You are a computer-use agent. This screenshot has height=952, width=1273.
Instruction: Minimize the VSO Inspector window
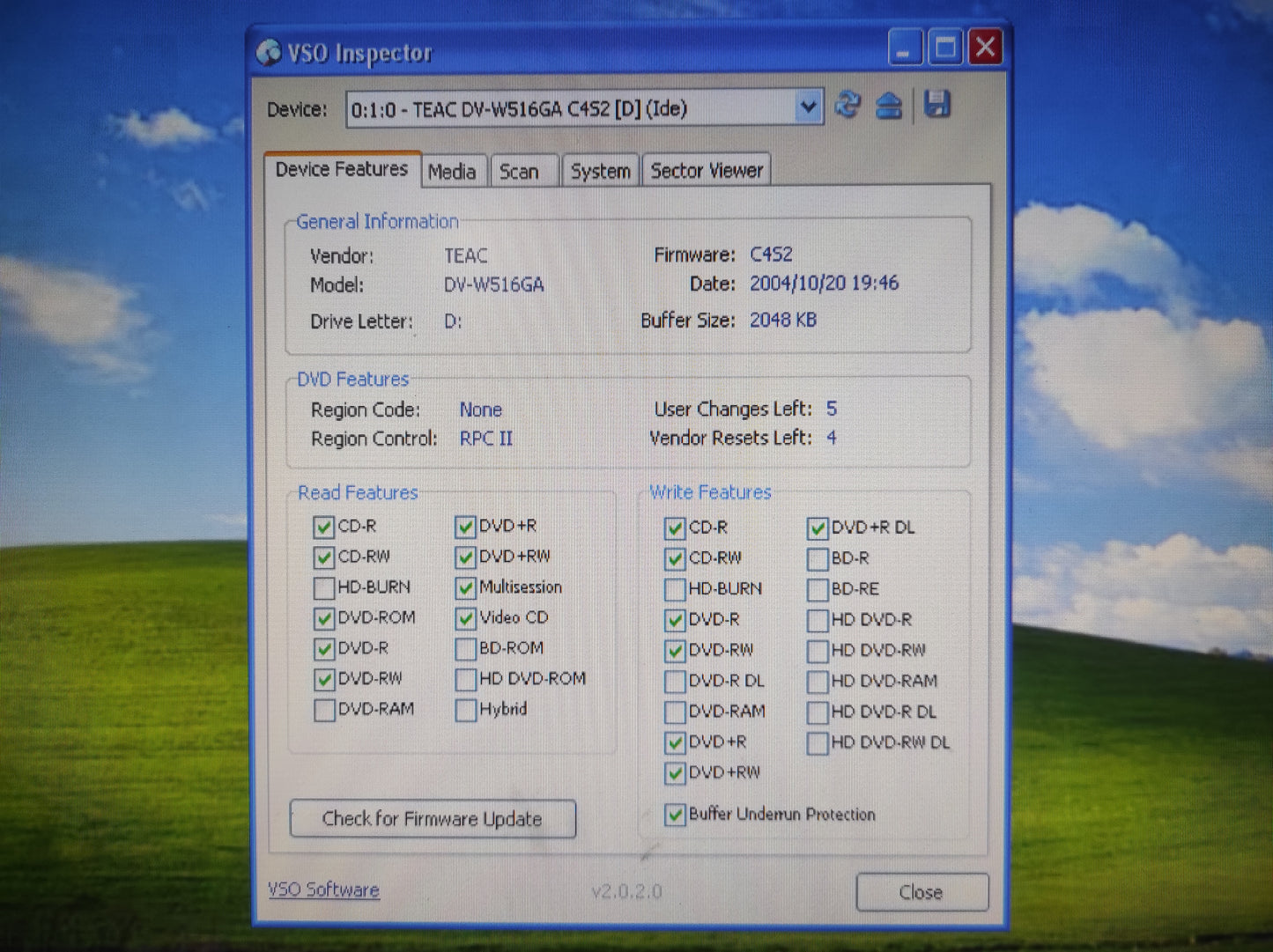pyautogui.click(x=904, y=48)
